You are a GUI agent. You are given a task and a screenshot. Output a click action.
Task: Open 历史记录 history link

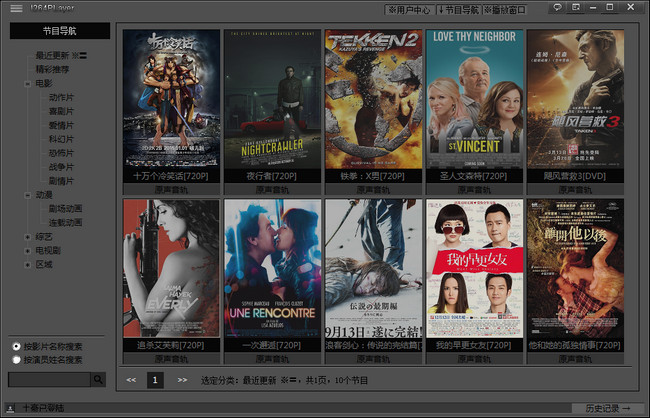coord(608,408)
